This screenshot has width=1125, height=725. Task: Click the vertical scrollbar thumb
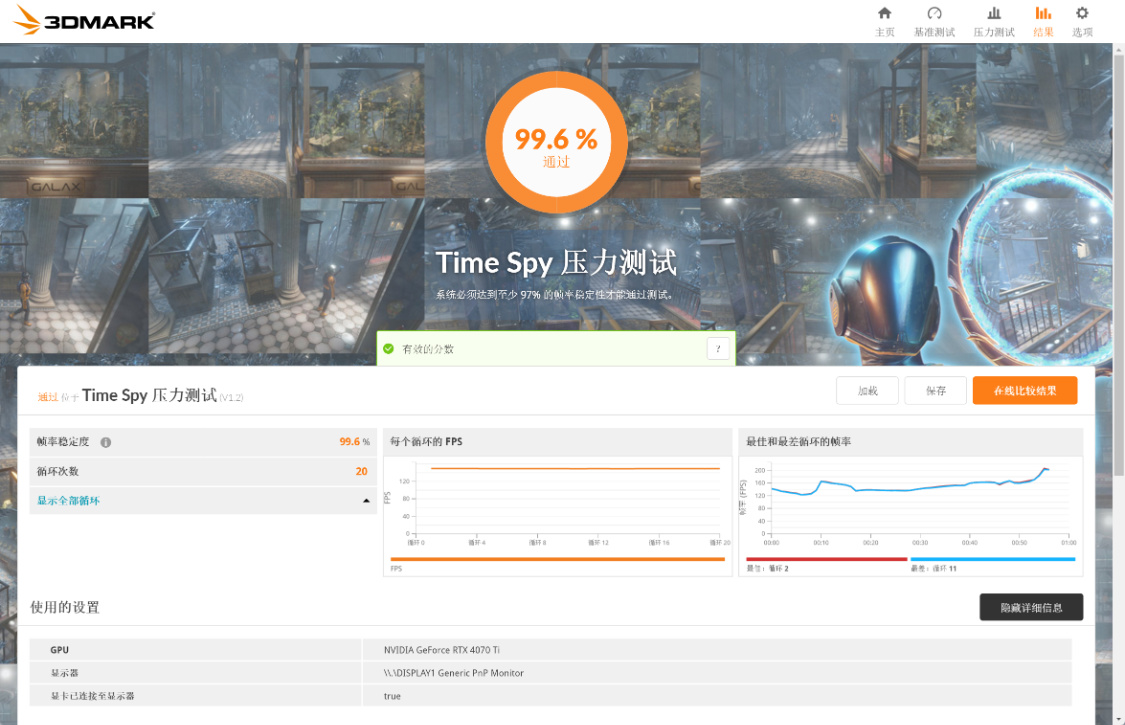pyautogui.click(x=1119, y=264)
